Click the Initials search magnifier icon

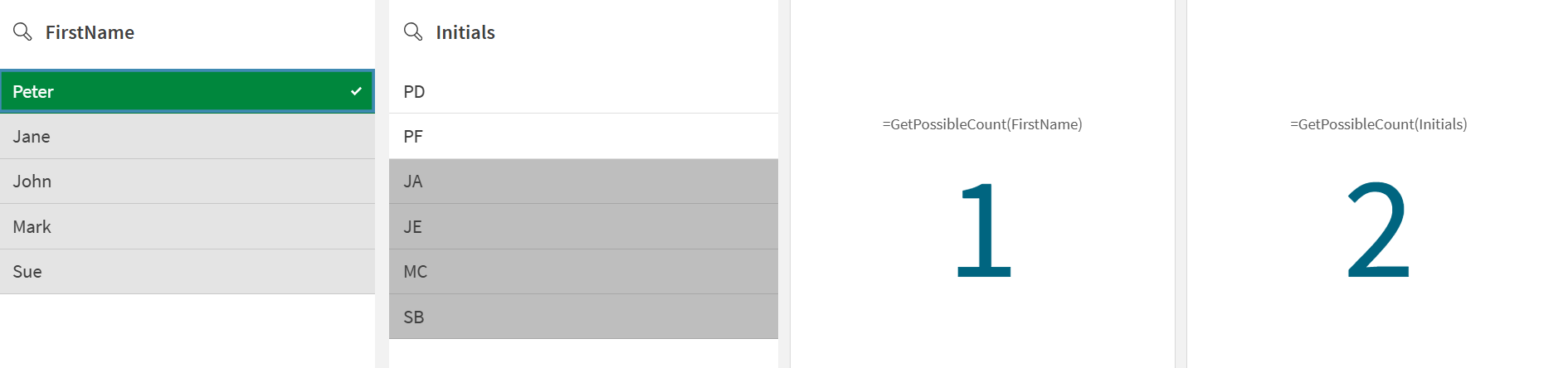click(412, 31)
